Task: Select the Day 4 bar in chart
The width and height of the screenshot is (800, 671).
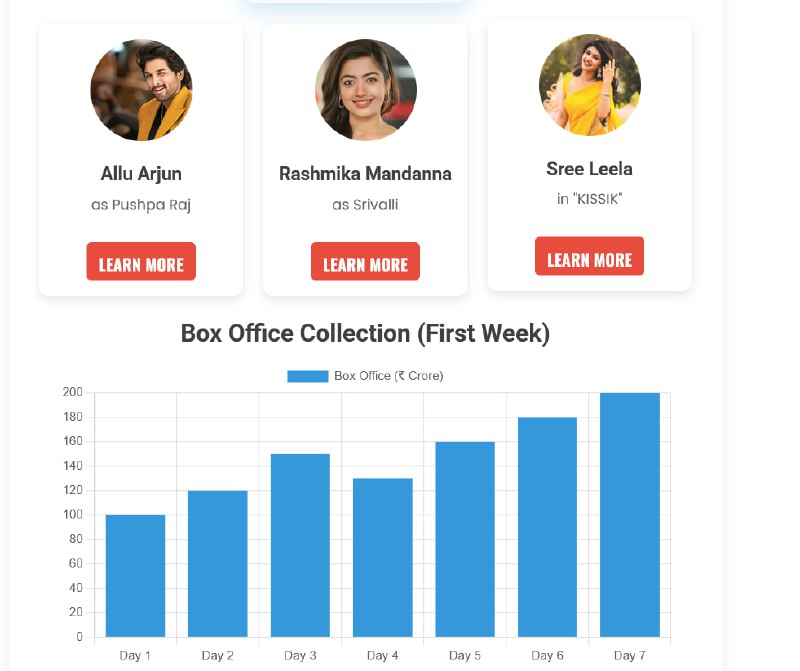Action: pyautogui.click(x=383, y=557)
